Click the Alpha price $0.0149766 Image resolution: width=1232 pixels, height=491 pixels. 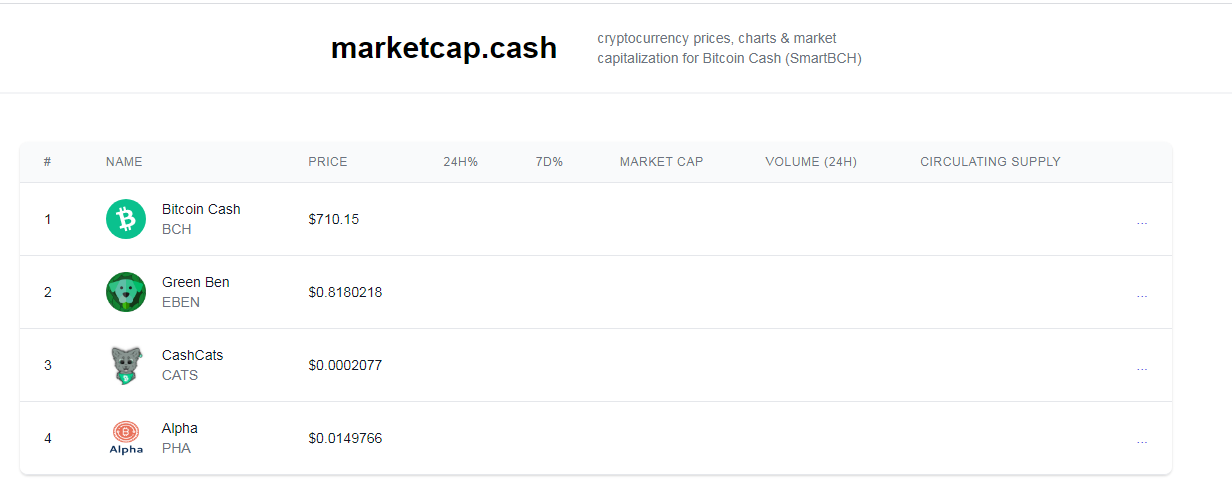click(345, 438)
